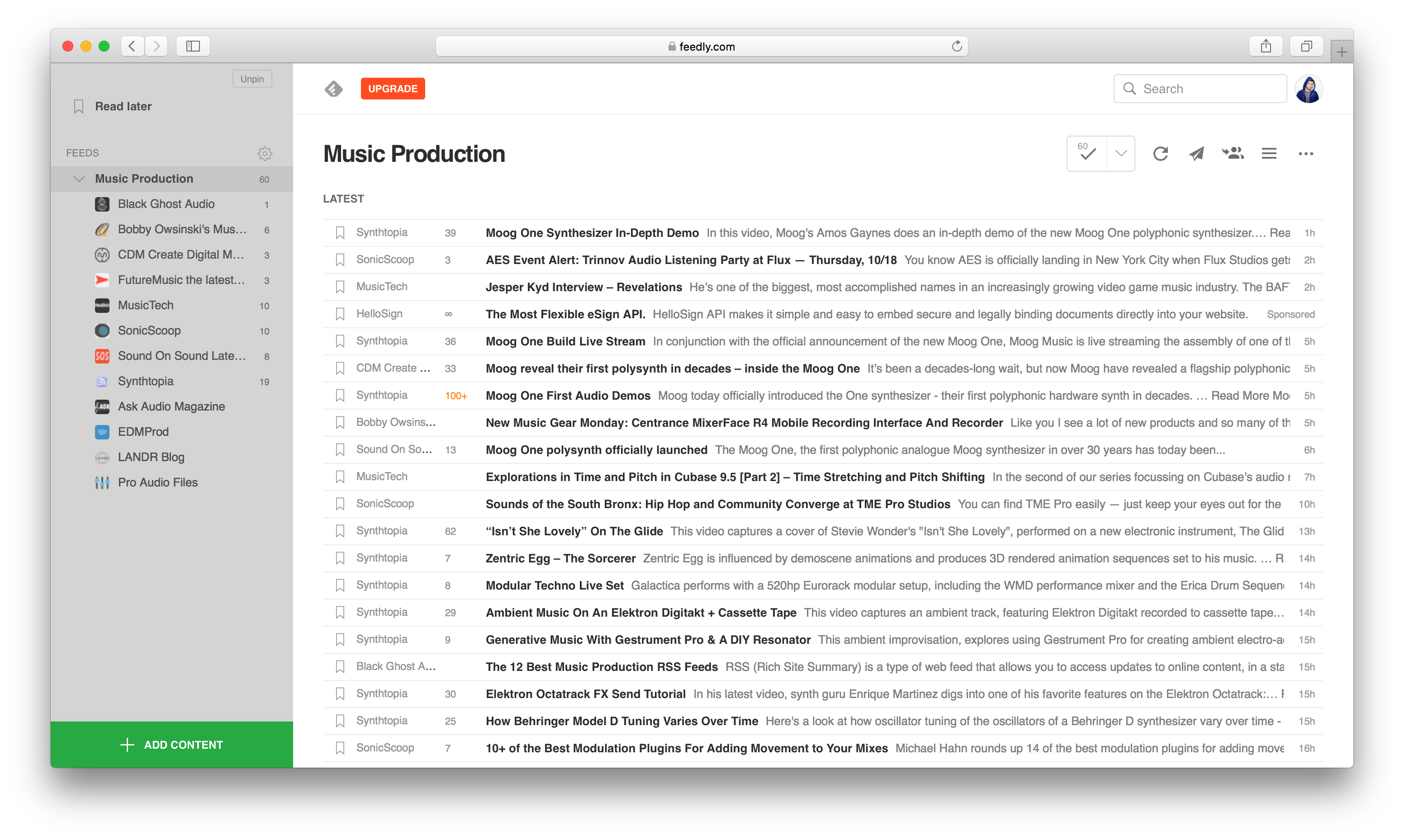This screenshot has width=1404, height=840.
Task: Collapse the Music Production feed category
Action: tap(79, 179)
